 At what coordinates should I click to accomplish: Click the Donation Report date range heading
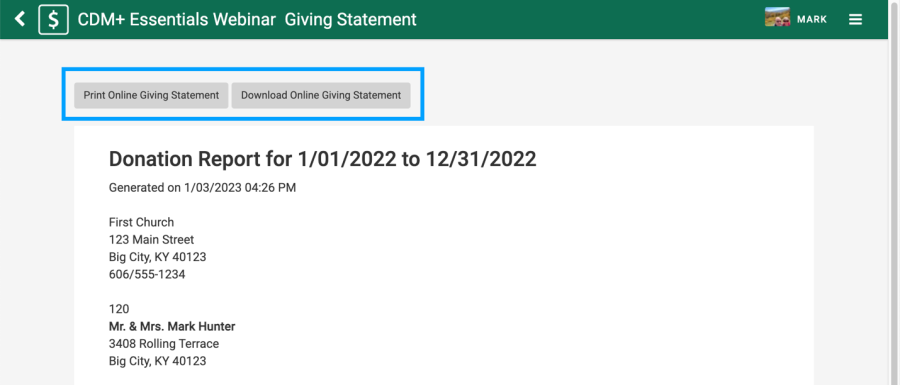coord(323,159)
